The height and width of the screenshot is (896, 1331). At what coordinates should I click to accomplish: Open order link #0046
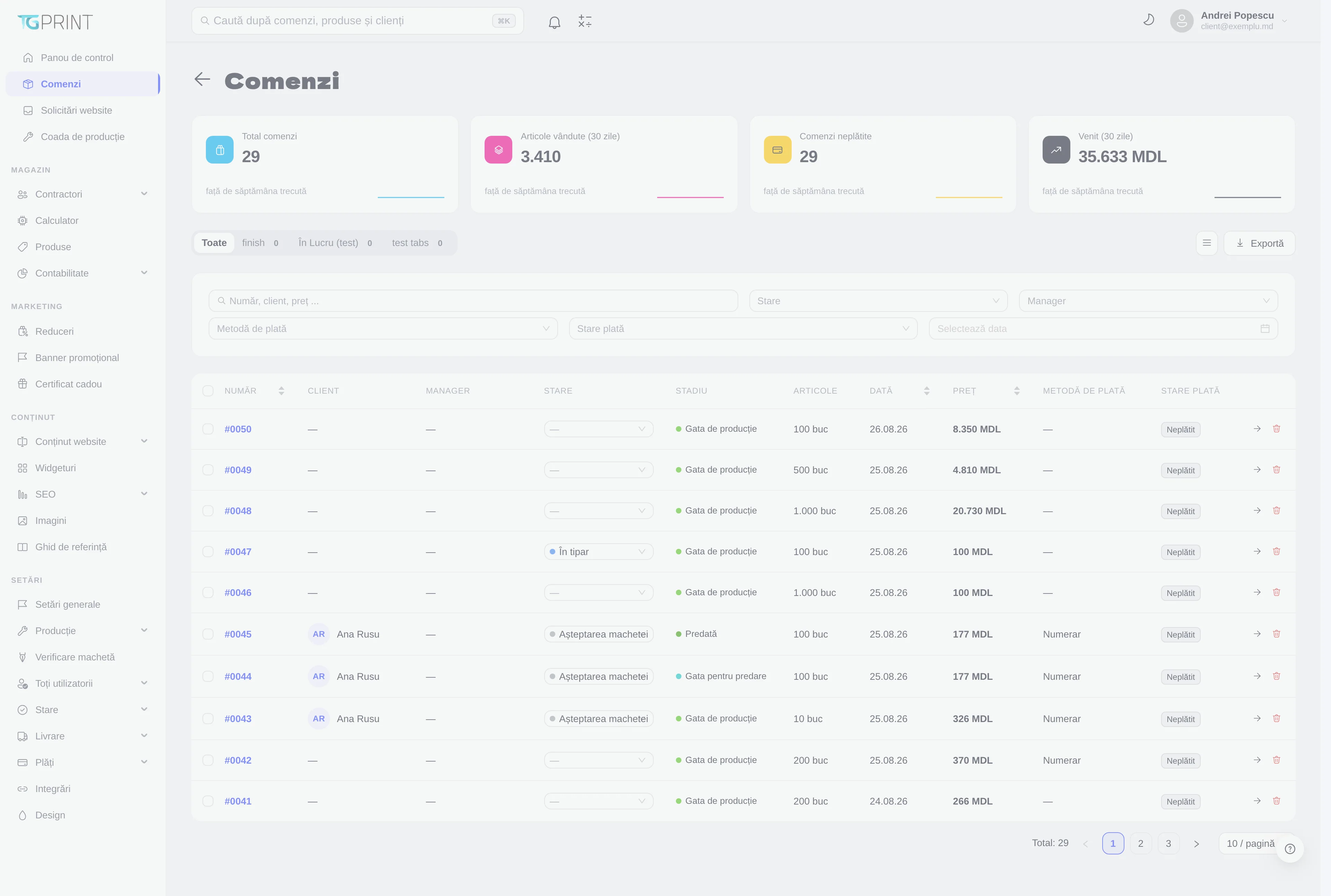click(238, 592)
